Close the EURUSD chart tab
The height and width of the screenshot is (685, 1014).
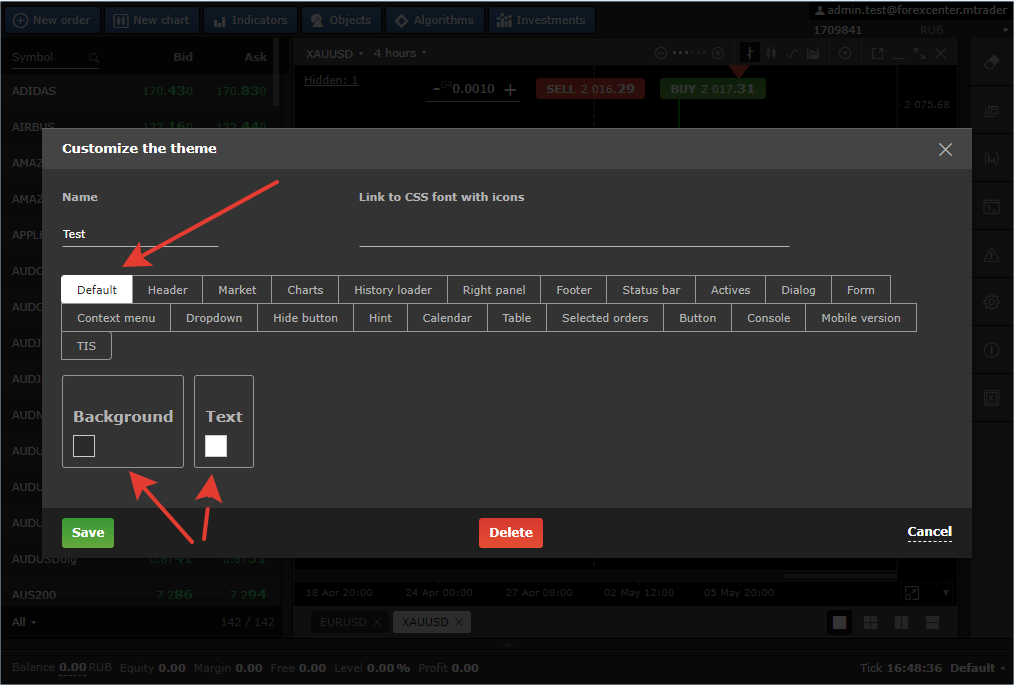[377, 622]
